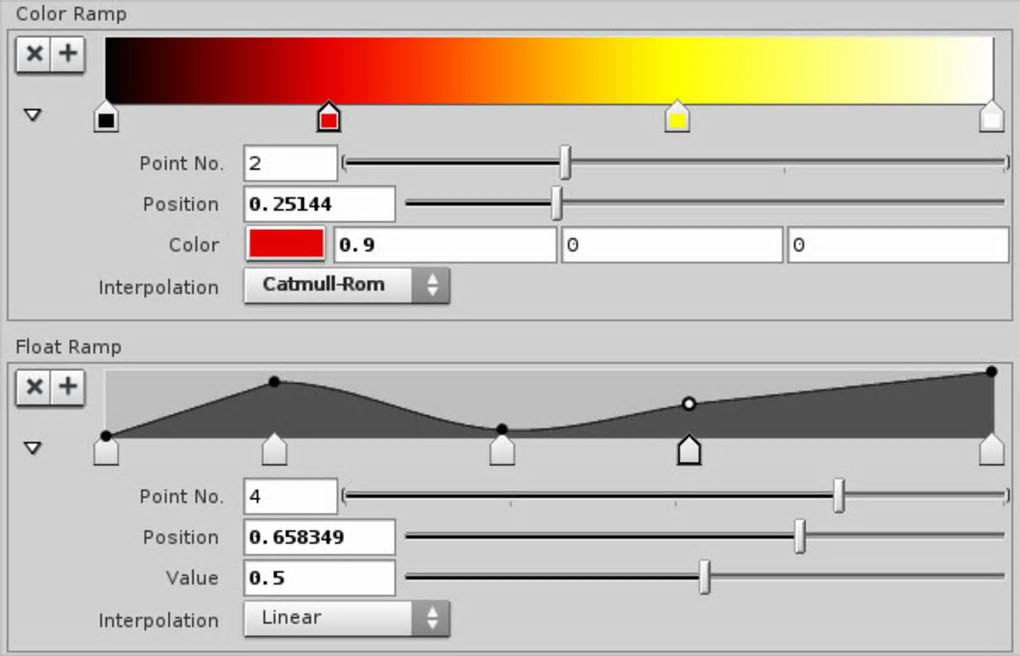Click Color Ramp Point No. field showing 2
Screen dimensions: 1020x656
point(291,163)
